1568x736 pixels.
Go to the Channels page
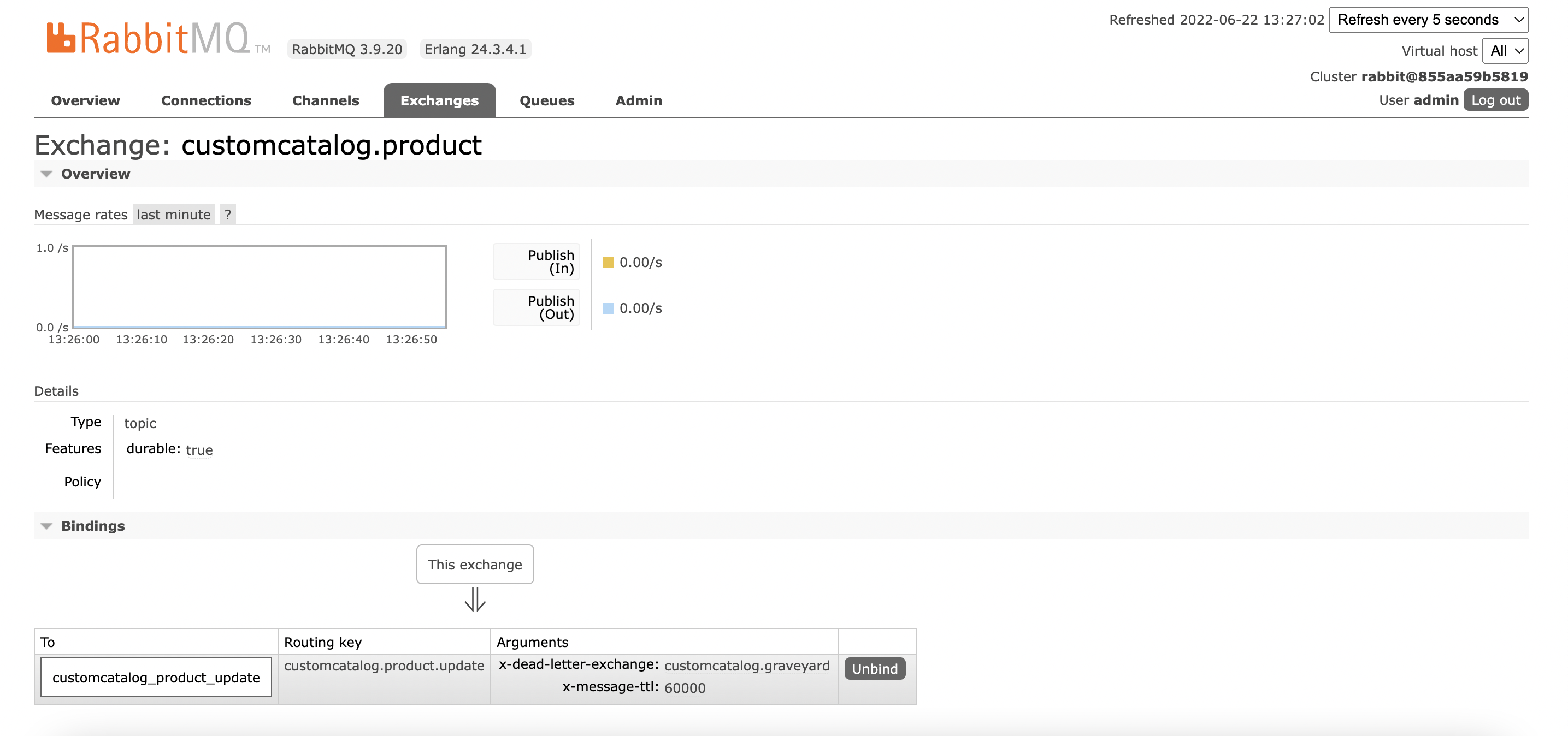(x=326, y=100)
